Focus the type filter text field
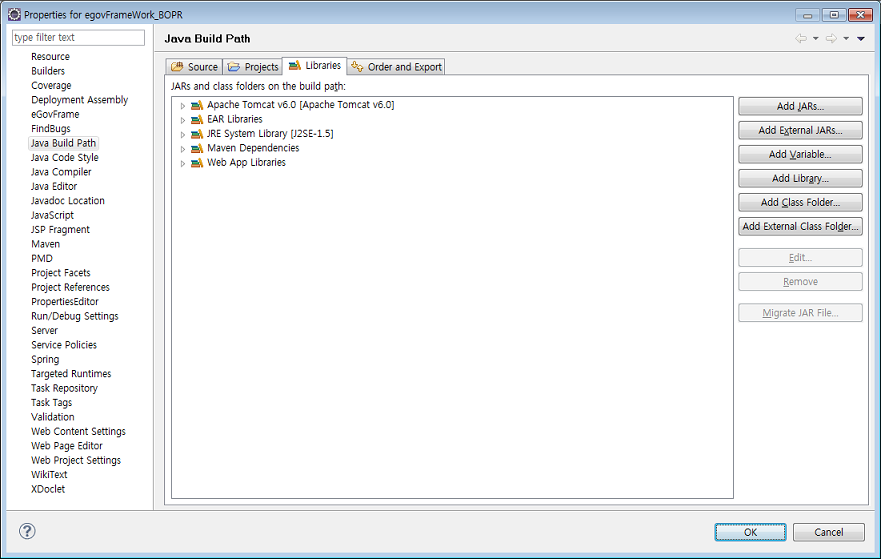Viewport: 881px width, 559px height. [78, 37]
